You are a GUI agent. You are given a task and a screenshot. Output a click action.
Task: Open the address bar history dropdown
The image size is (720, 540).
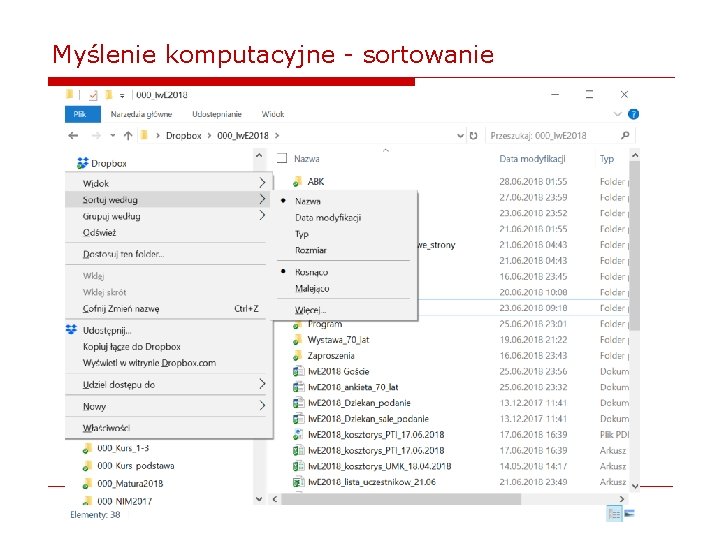click(460, 136)
